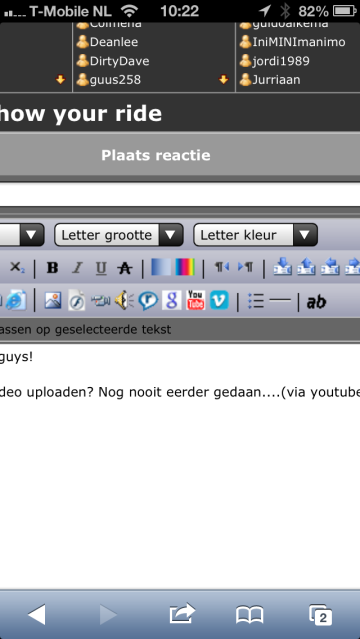This screenshot has width=360, height=639.
Task: Set right-to-left paragraph direction
Action: [222, 267]
